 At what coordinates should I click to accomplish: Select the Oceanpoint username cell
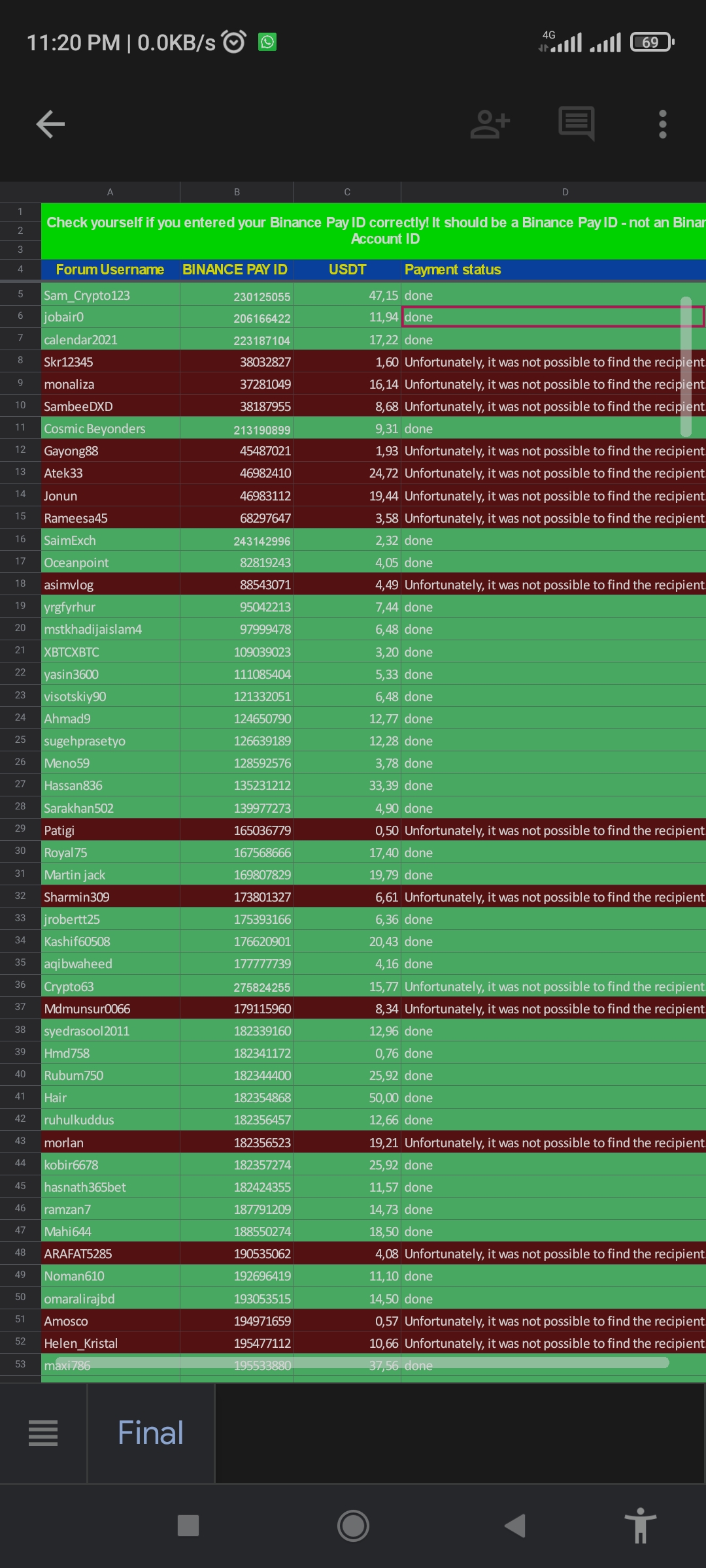tap(110, 563)
